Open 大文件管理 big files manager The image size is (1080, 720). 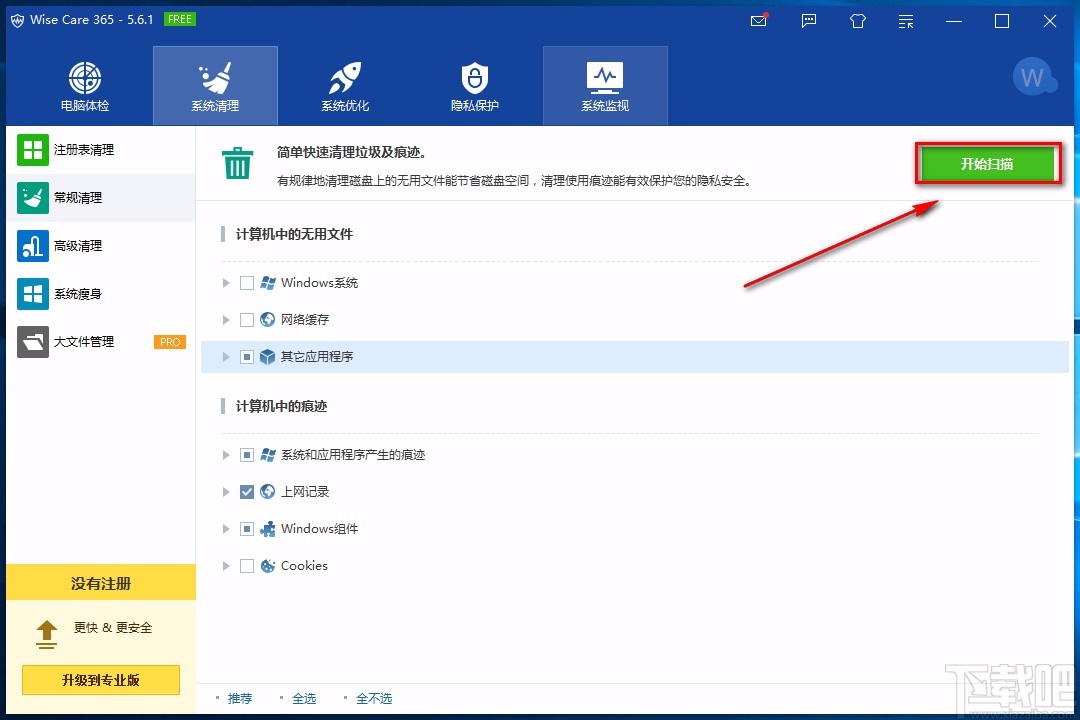point(101,342)
